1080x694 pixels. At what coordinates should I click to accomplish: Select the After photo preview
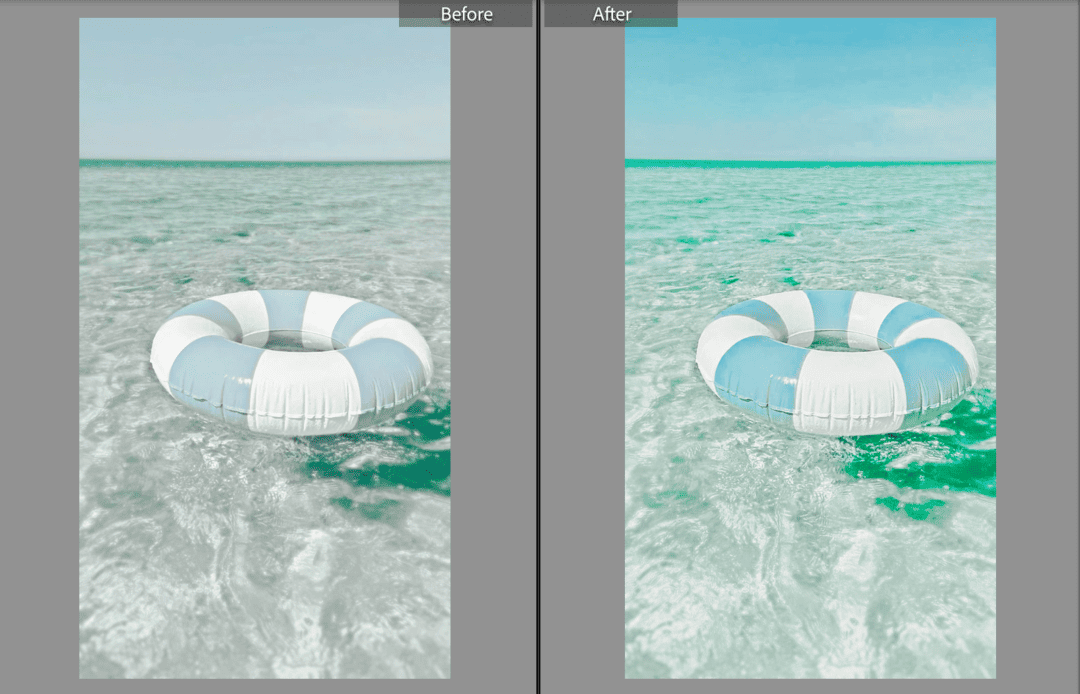[x=810, y=348]
